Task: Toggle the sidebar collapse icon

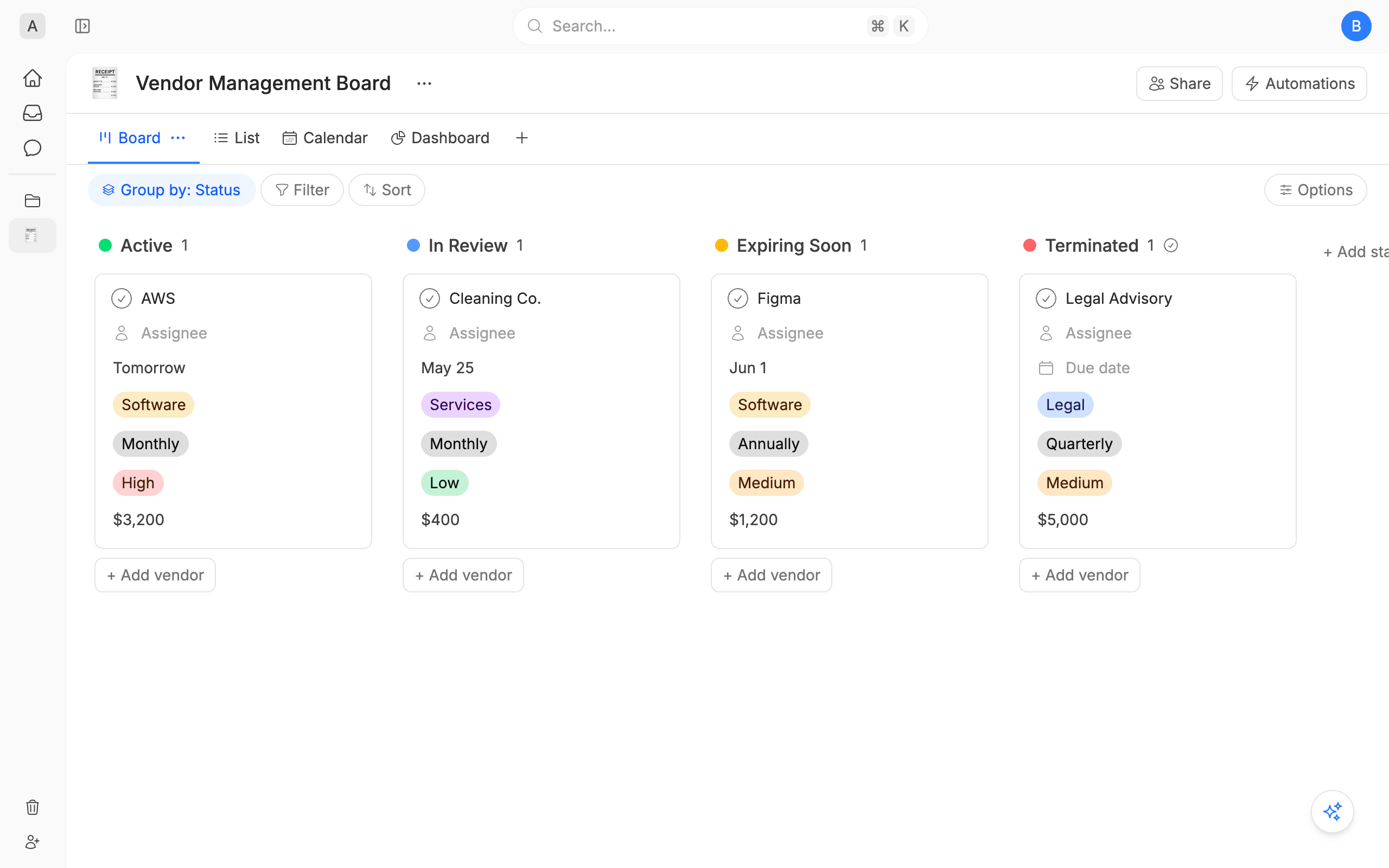Action: (x=82, y=26)
